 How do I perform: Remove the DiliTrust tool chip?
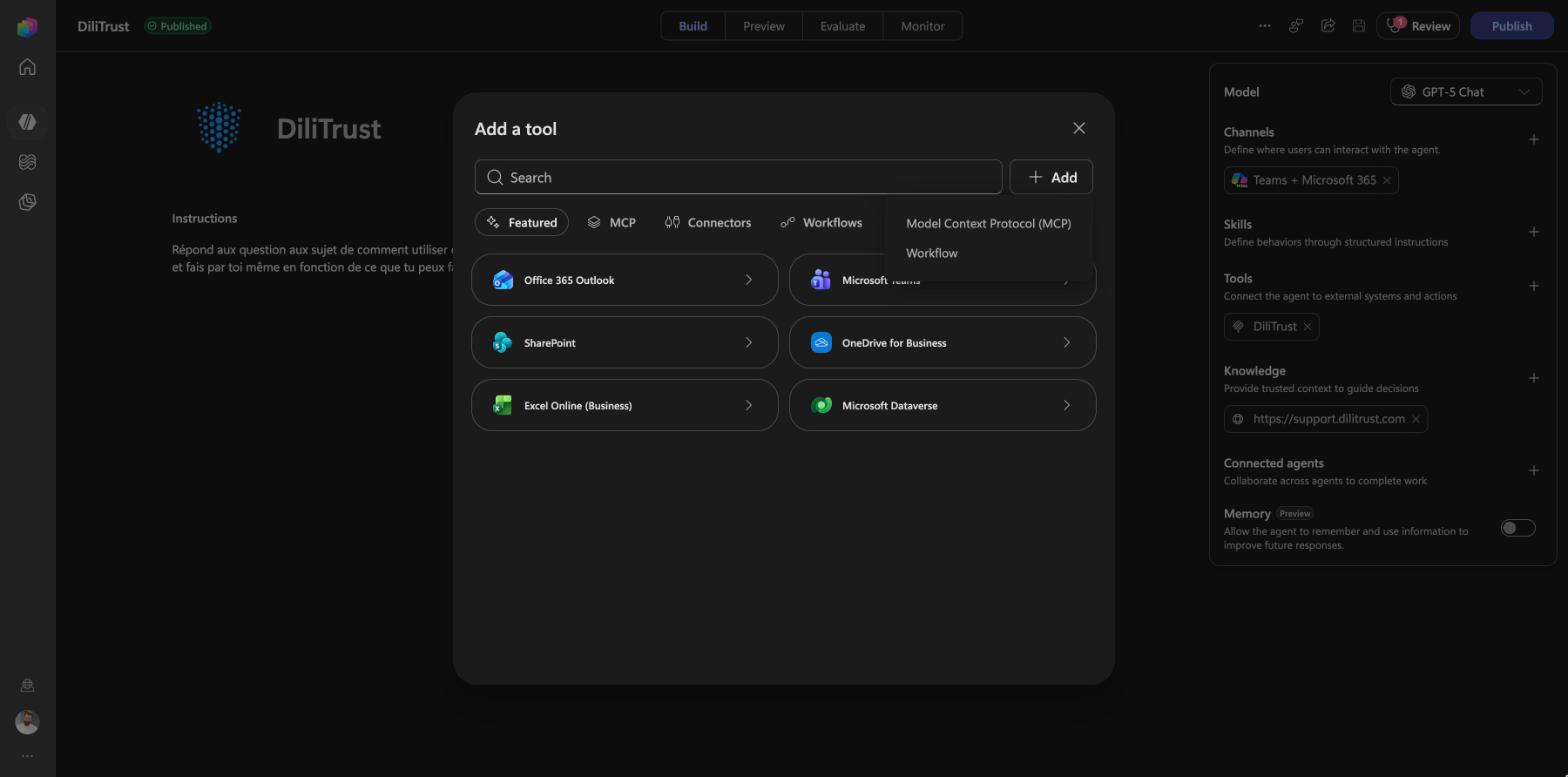1307,327
